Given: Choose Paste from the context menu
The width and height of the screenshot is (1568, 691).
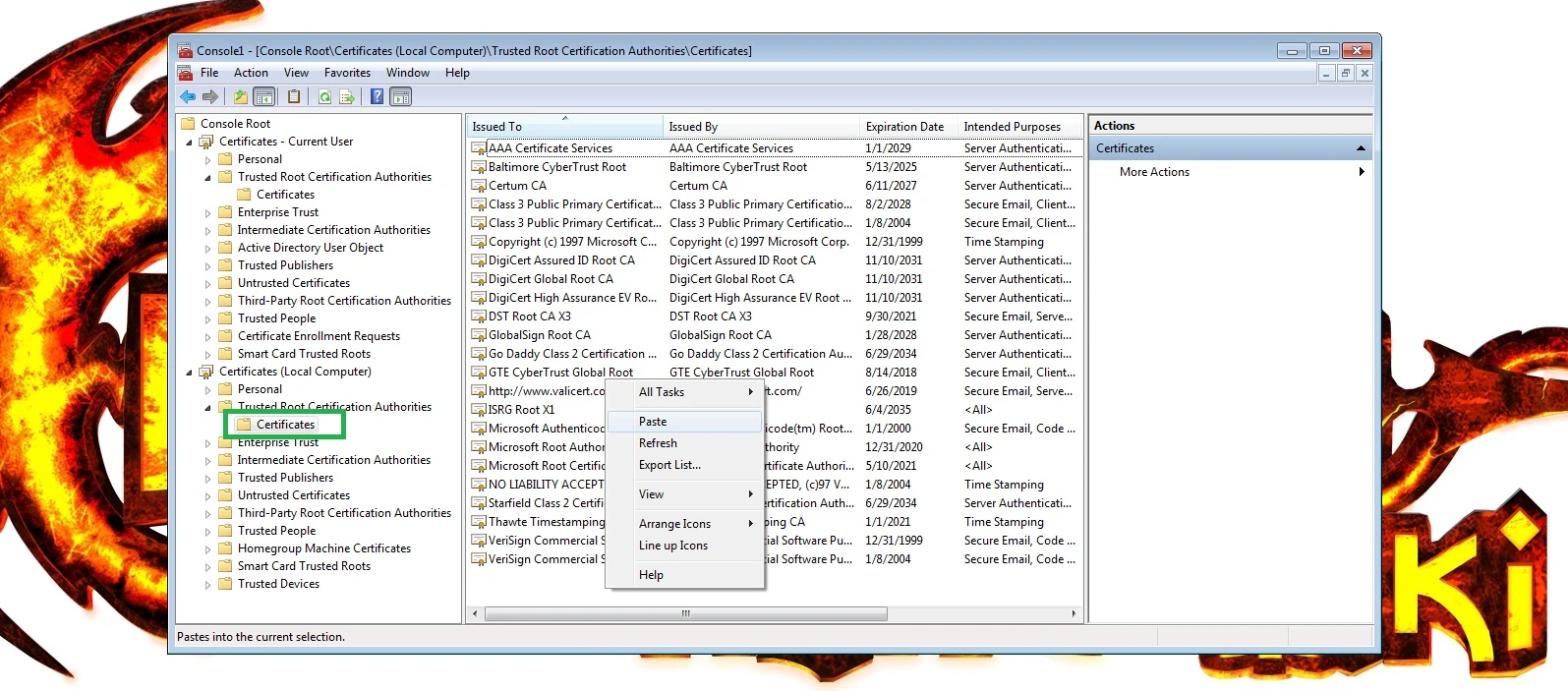Looking at the screenshot, I should 684,422.
